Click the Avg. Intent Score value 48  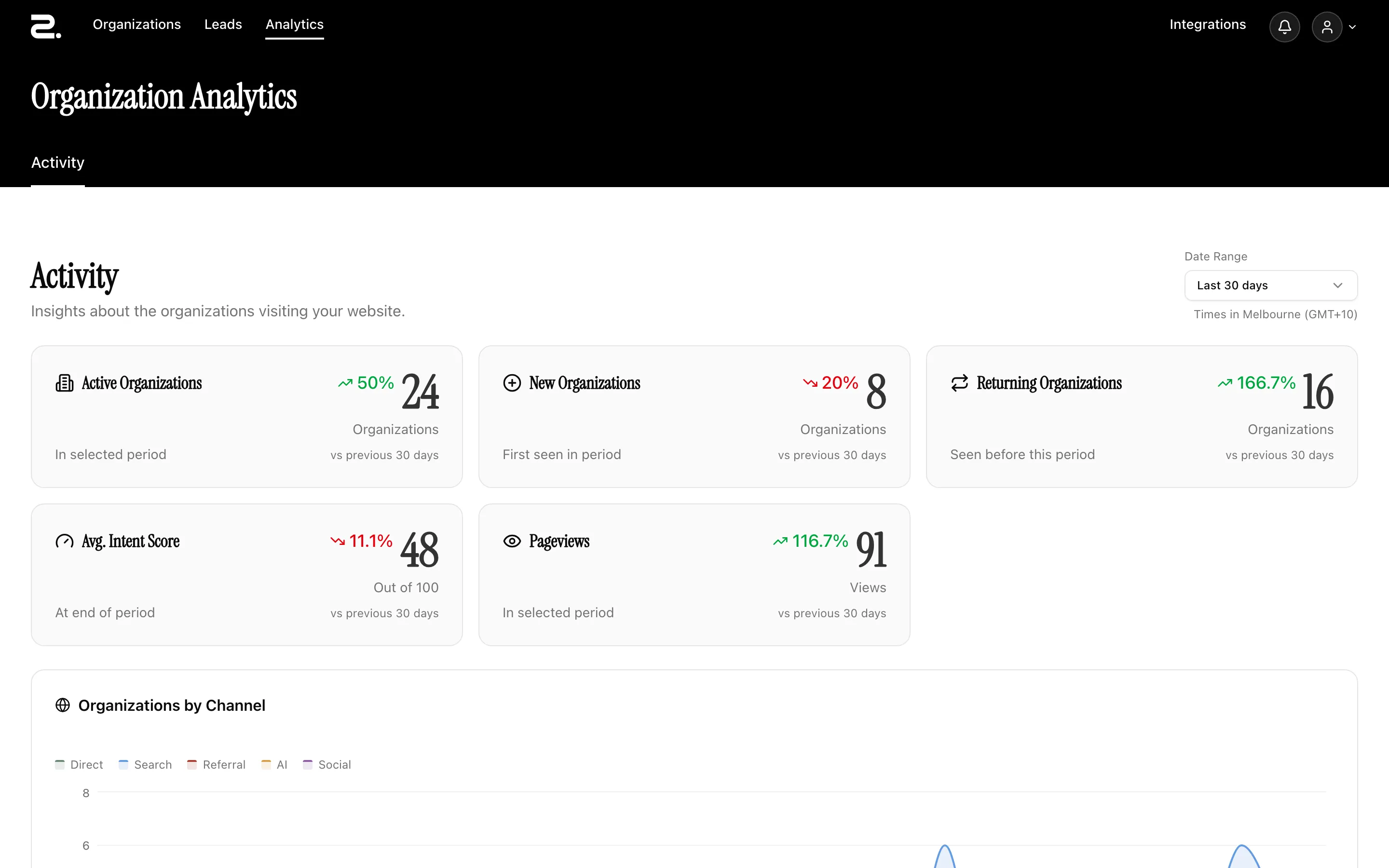(x=420, y=549)
